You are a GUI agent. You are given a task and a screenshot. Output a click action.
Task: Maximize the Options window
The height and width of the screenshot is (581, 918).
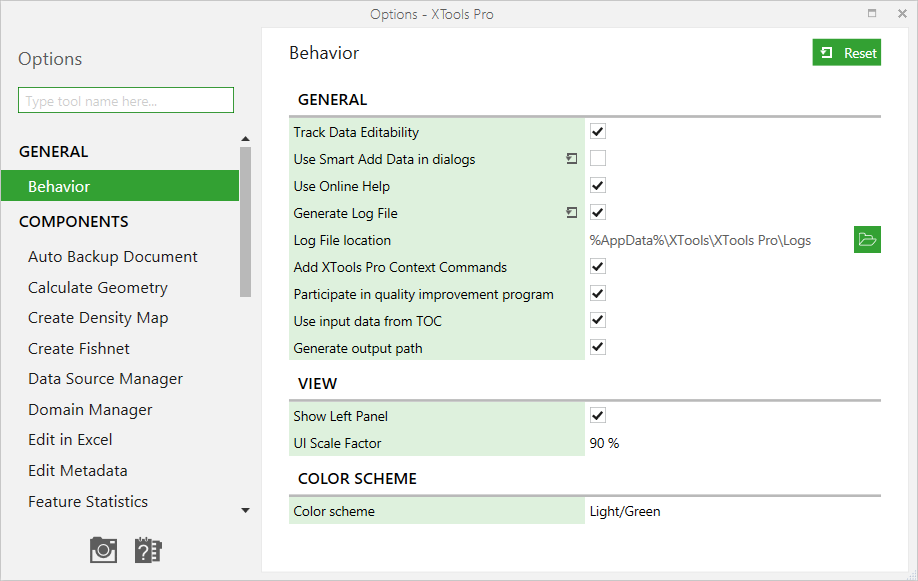(872, 13)
